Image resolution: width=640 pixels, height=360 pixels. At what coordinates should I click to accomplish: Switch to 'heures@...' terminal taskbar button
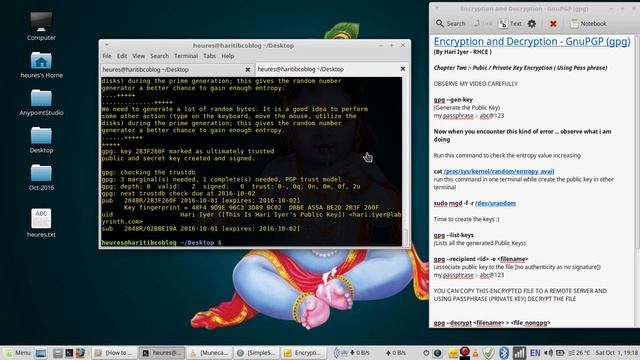click(161, 353)
